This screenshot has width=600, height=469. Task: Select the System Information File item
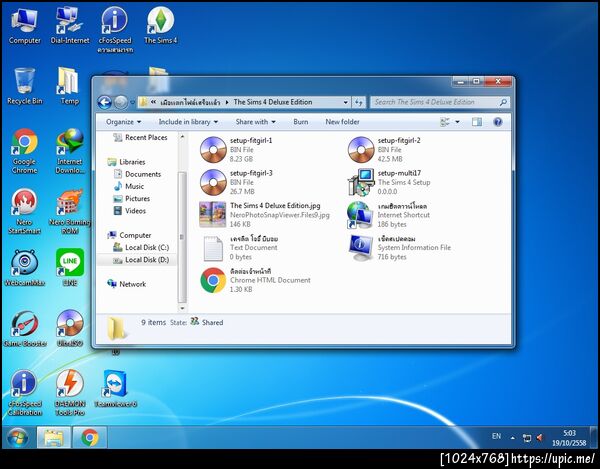[x=399, y=248]
